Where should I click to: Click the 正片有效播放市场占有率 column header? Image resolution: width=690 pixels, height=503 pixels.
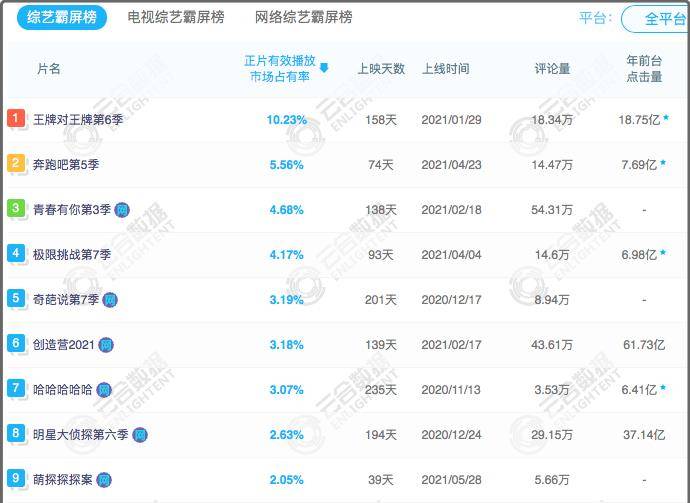tap(280, 69)
